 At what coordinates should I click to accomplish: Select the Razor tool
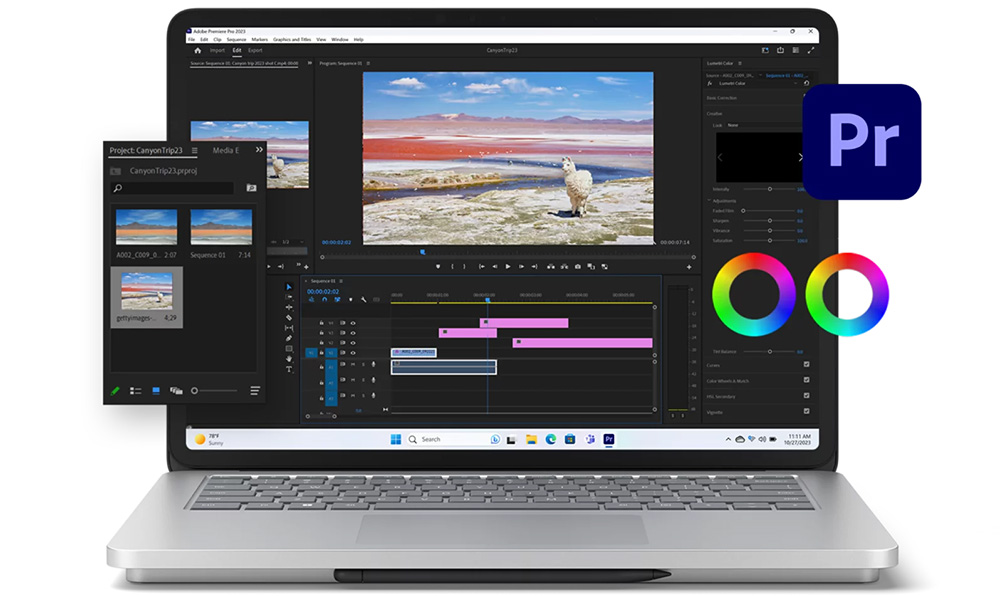tap(288, 317)
